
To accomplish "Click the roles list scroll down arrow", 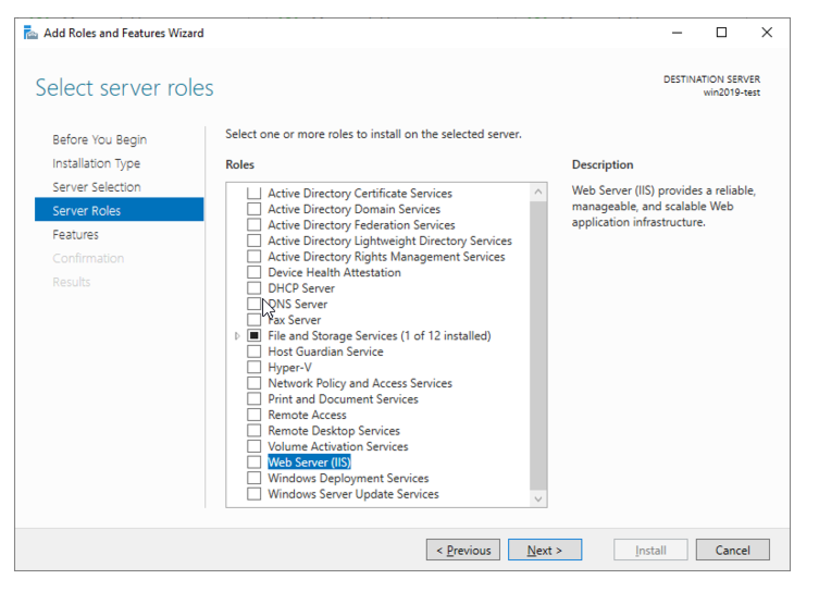I will pyautogui.click(x=538, y=499).
